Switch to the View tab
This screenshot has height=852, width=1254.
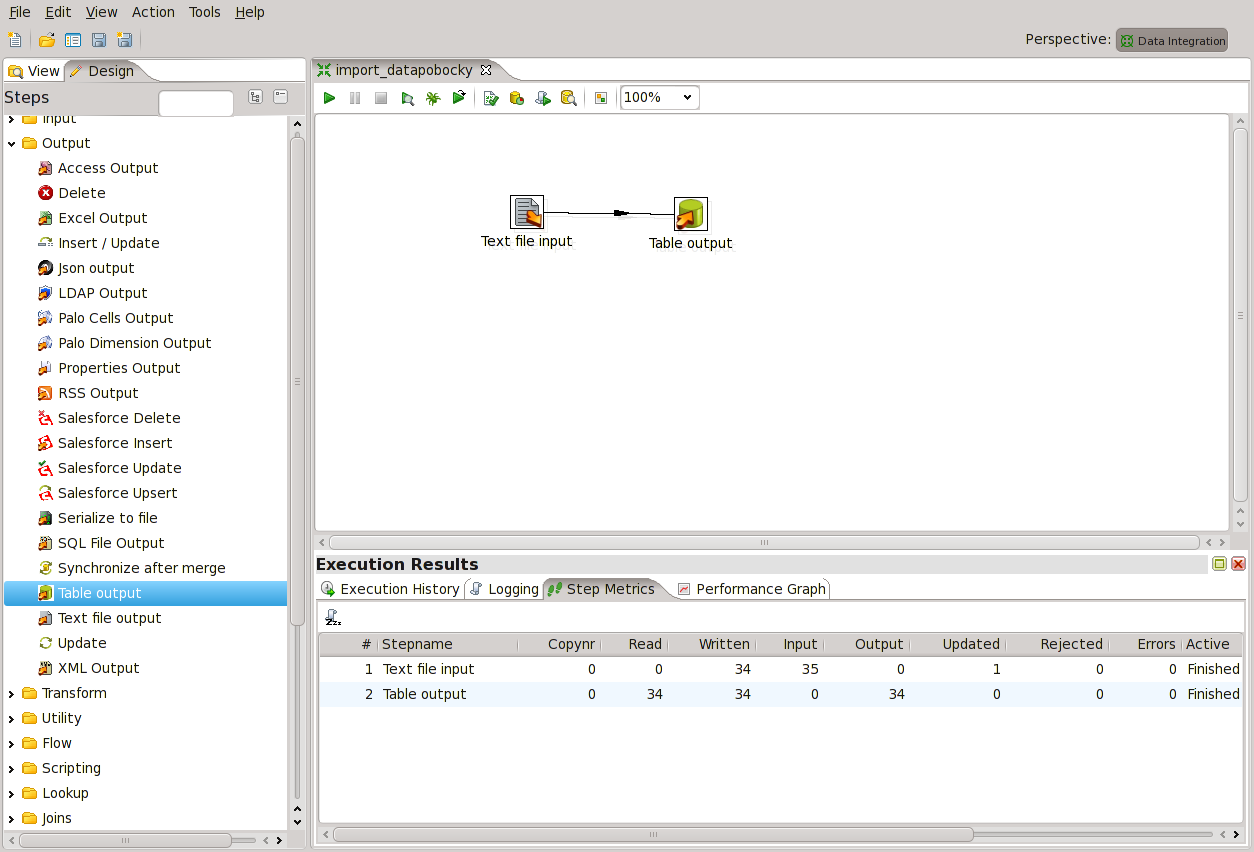34,71
